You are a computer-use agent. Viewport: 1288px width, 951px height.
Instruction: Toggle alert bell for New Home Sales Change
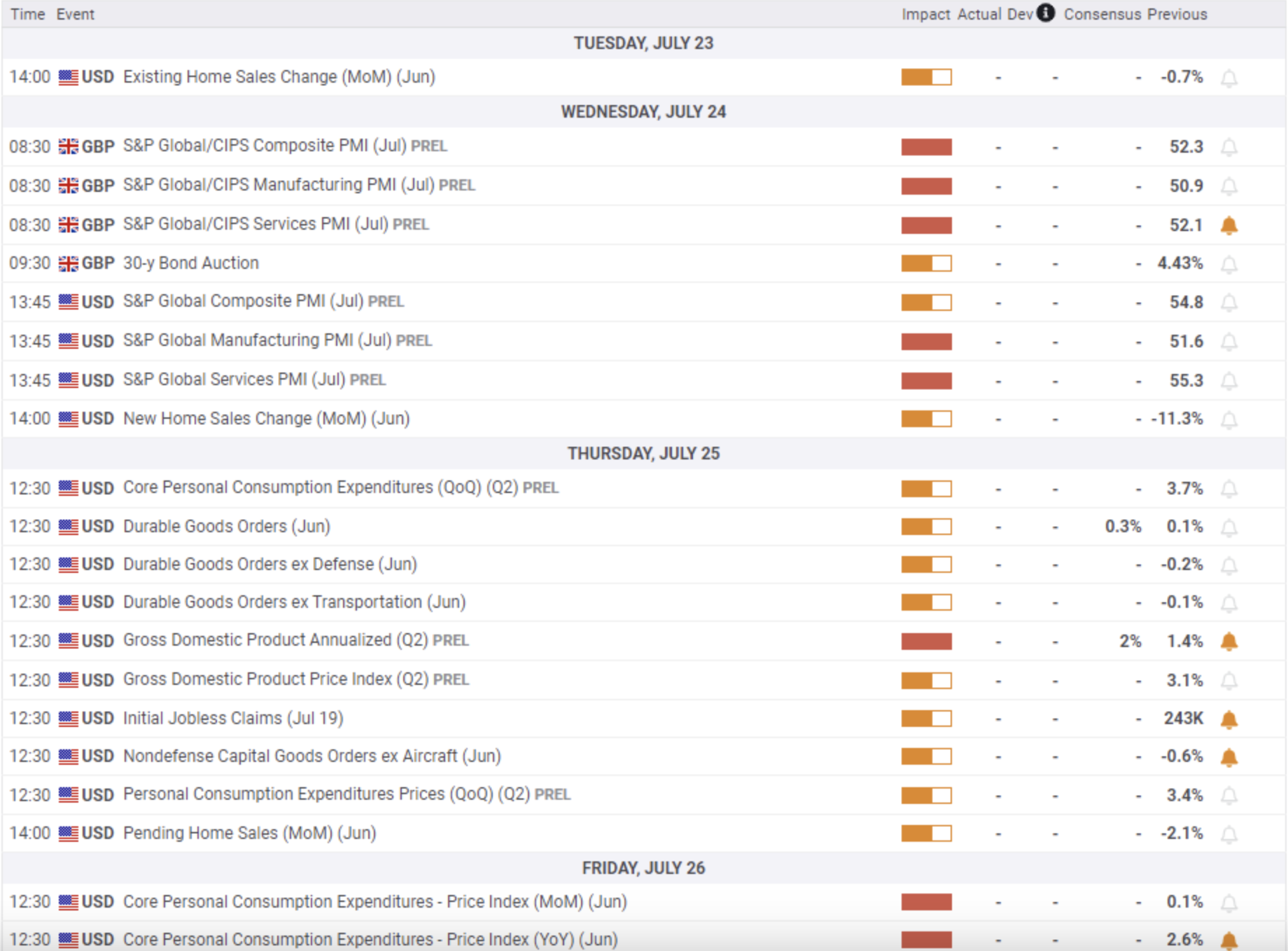(1229, 419)
